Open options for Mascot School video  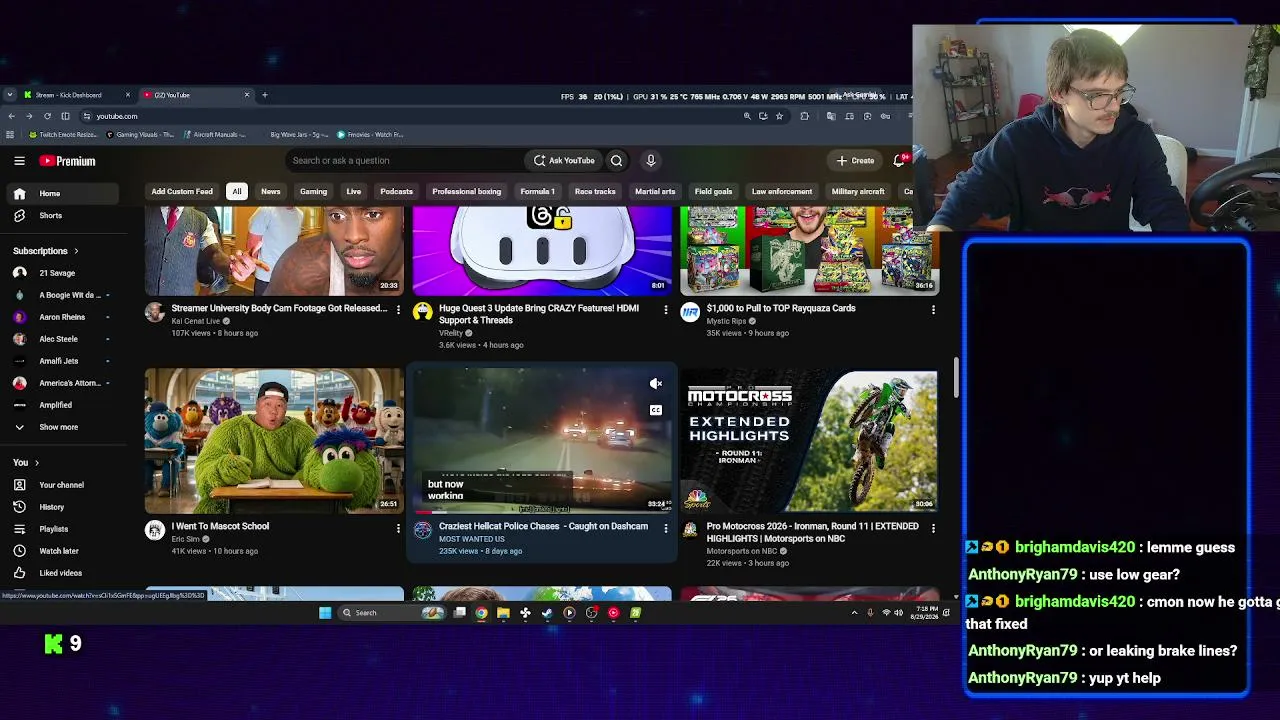398,528
